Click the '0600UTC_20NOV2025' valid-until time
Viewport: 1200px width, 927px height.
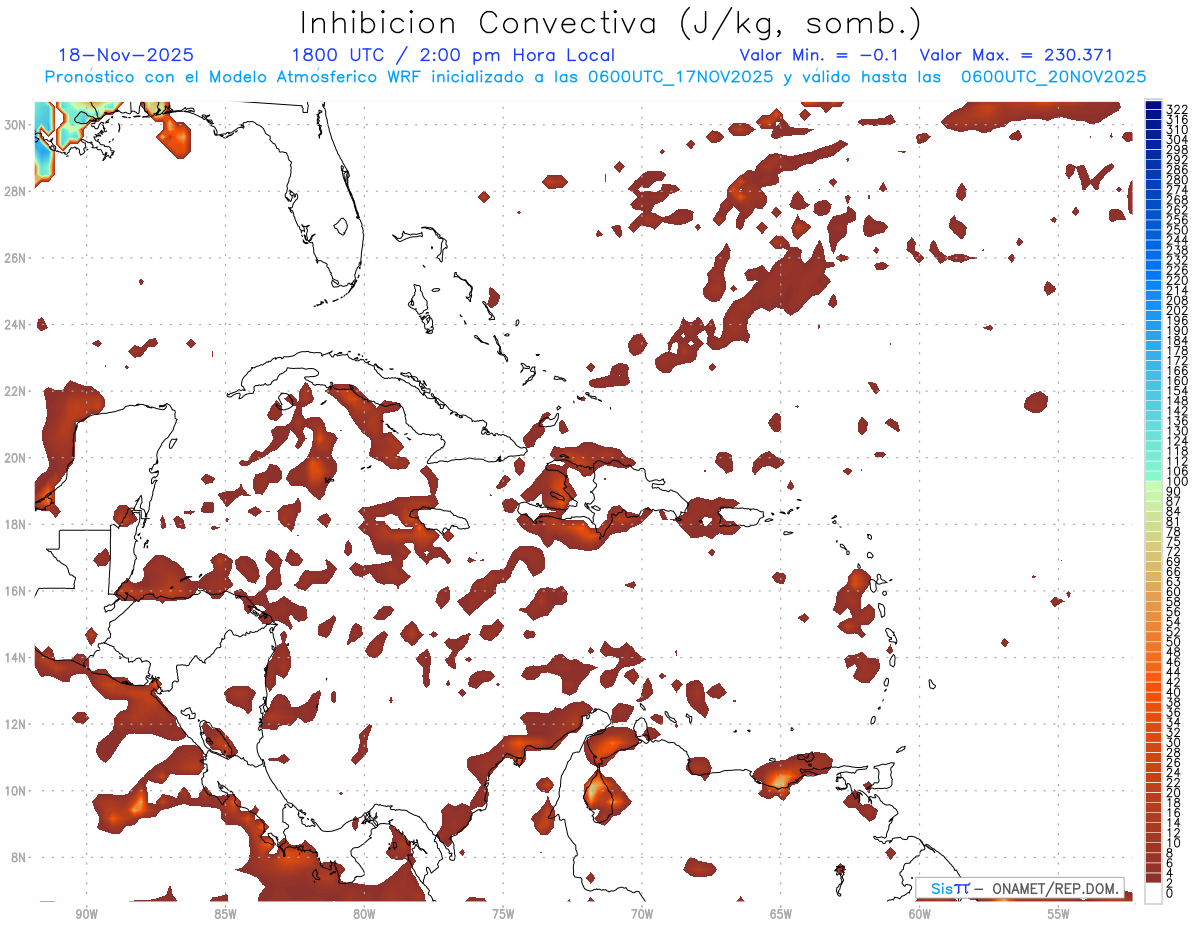(x=1054, y=77)
